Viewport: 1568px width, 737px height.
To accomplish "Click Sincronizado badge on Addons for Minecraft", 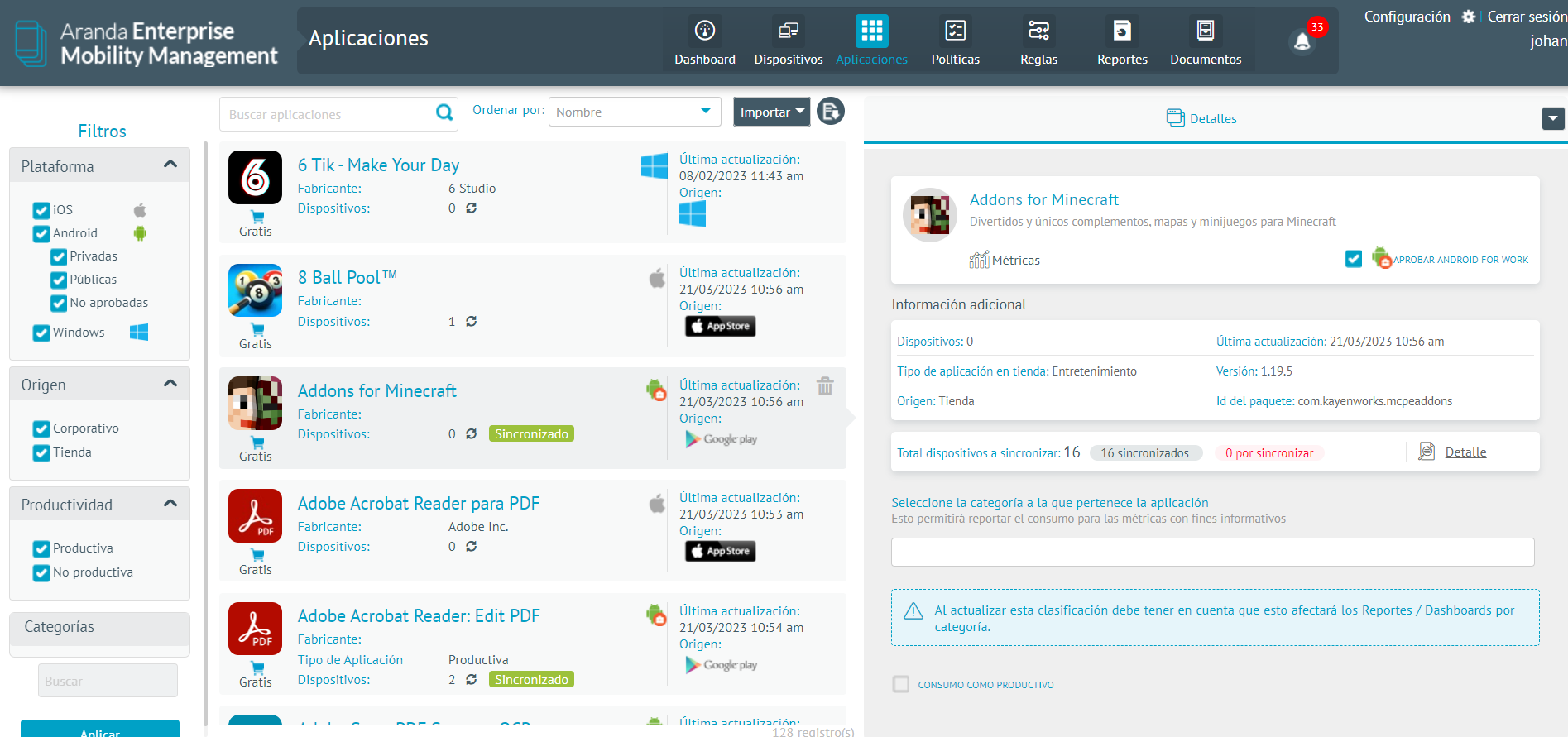I will (531, 434).
